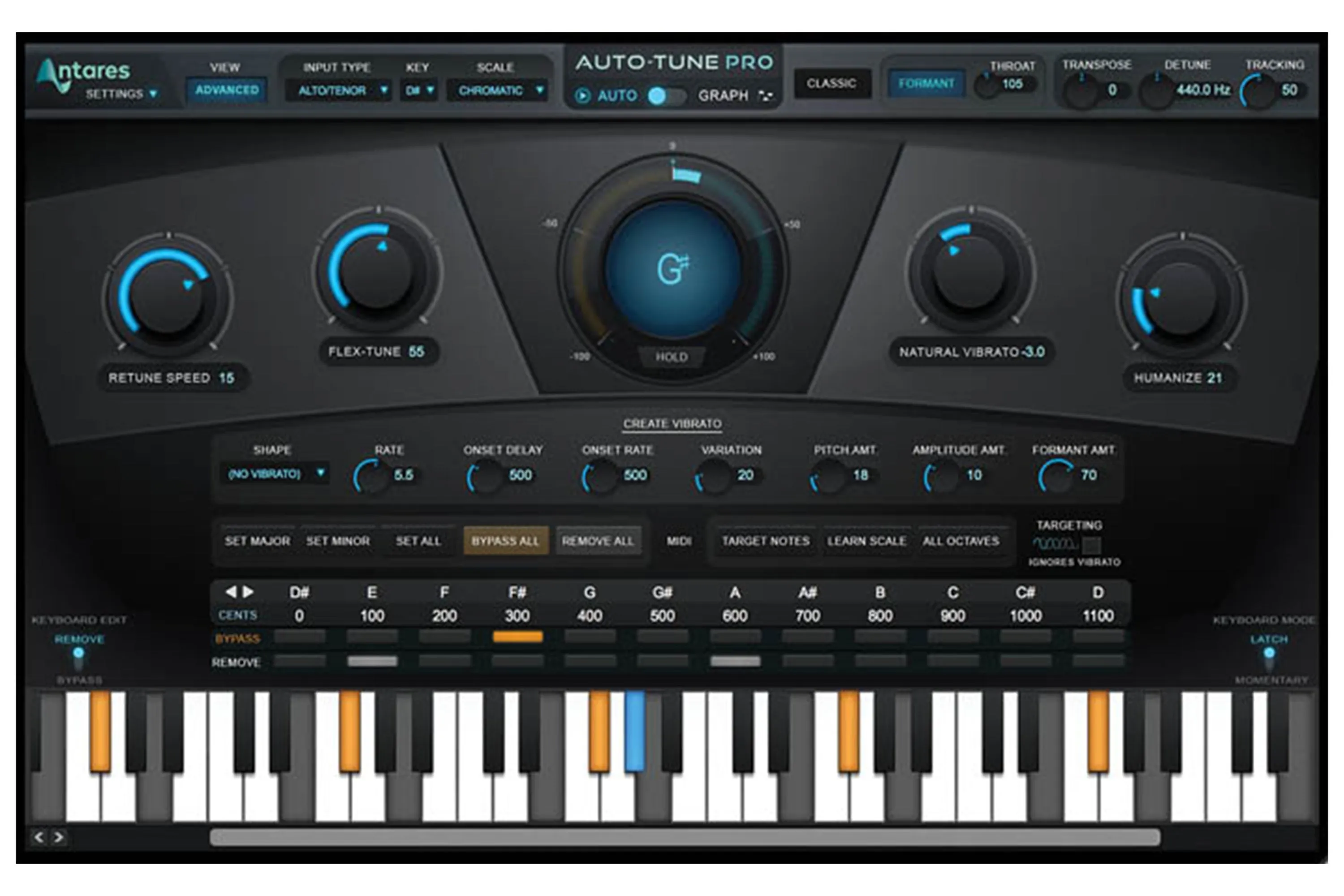The height and width of the screenshot is (896, 1344).
Task: Click Remove All button
Action: tap(598, 541)
